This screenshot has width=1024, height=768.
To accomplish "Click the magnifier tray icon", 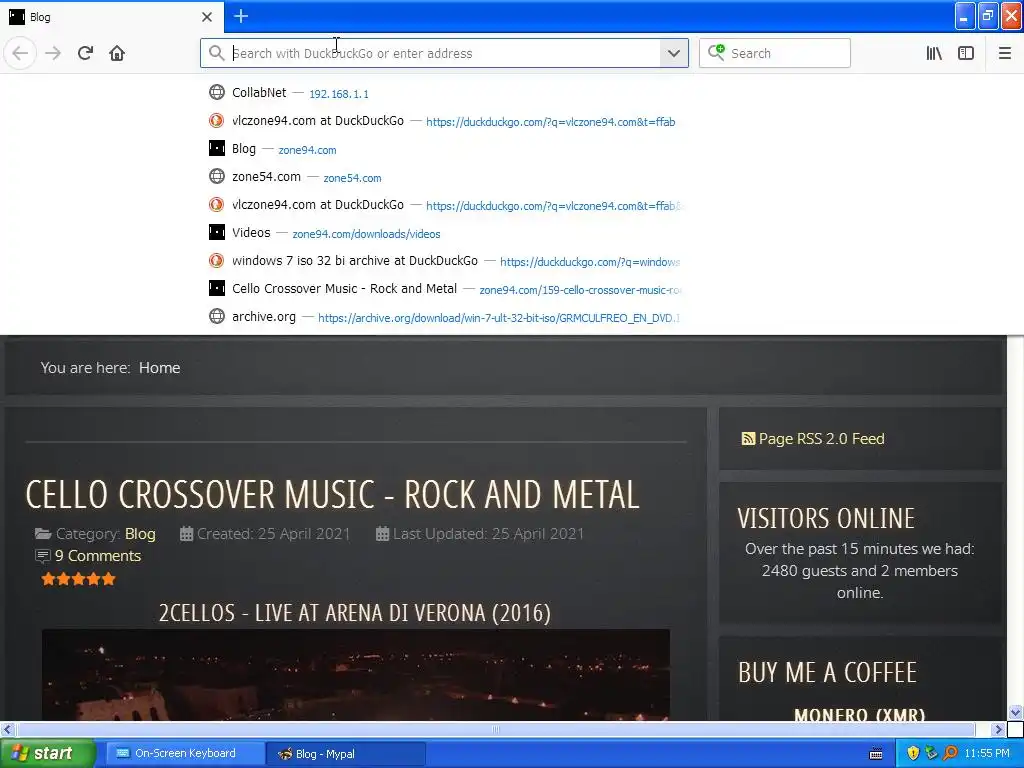I will (x=950, y=754).
